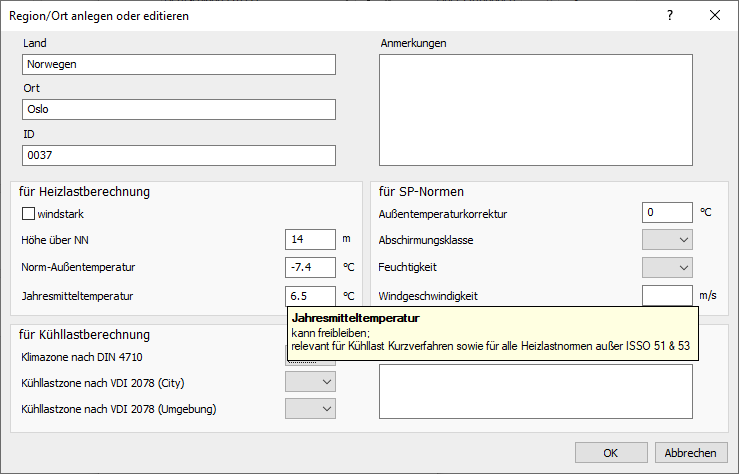Open the Abschirmungsklasse dropdown
This screenshot has height=474, width=739.
(667, 240)
